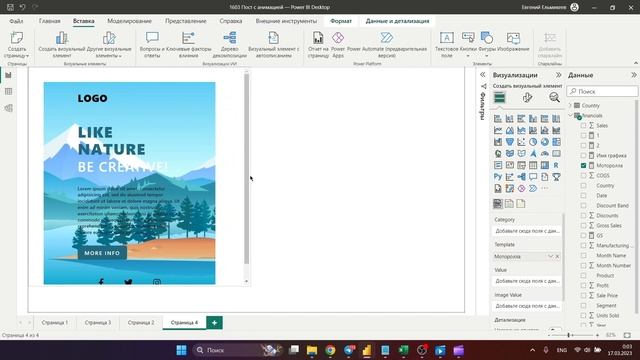Open the Моделирование ribbon tab
The width and height of the screenshot is (640, 360).
pyautogui.click(x=129, y=21)
